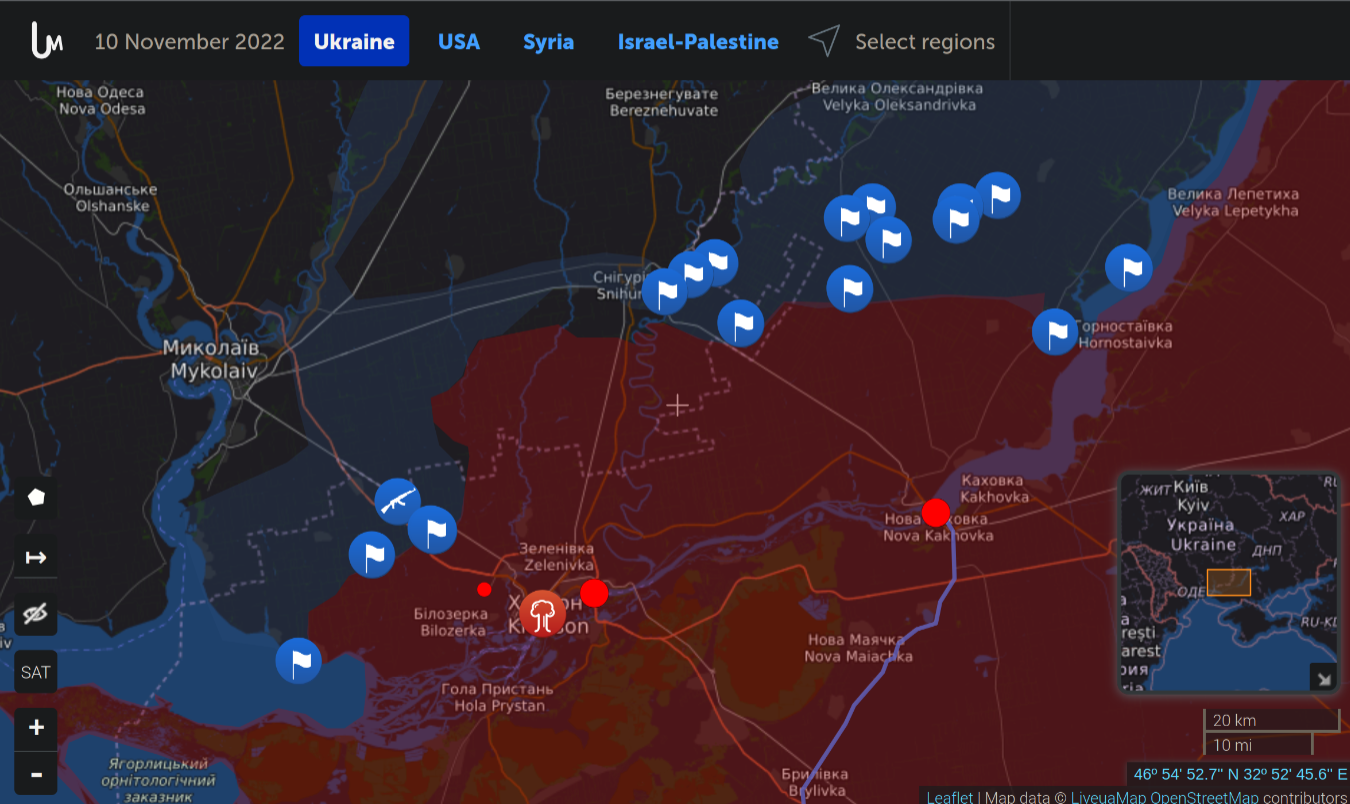Image resolution: width=1350 pixels, height=804 pixels.
Task: Click the explosion marker on Kherson
Action: pos(543,612)
